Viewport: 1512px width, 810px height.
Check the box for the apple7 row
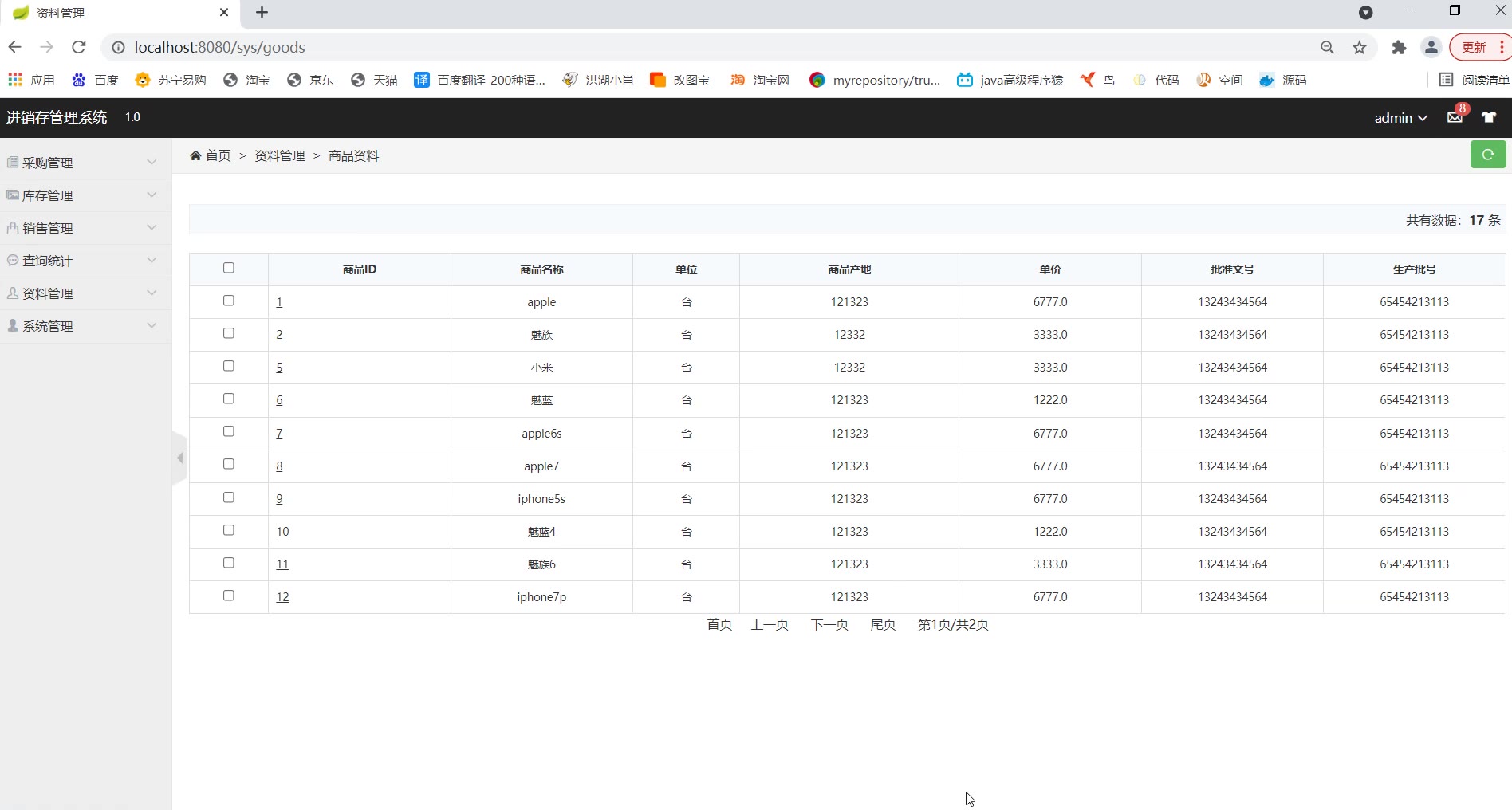click(x=229, y=464)
